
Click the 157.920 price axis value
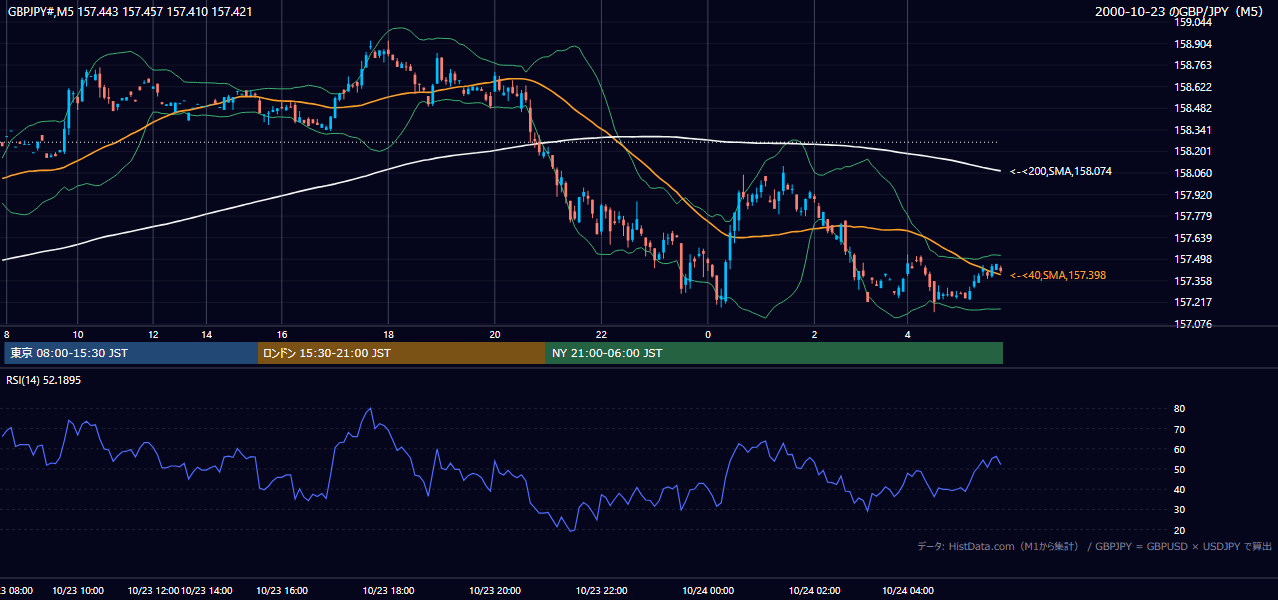click(x=1192, y=195)
